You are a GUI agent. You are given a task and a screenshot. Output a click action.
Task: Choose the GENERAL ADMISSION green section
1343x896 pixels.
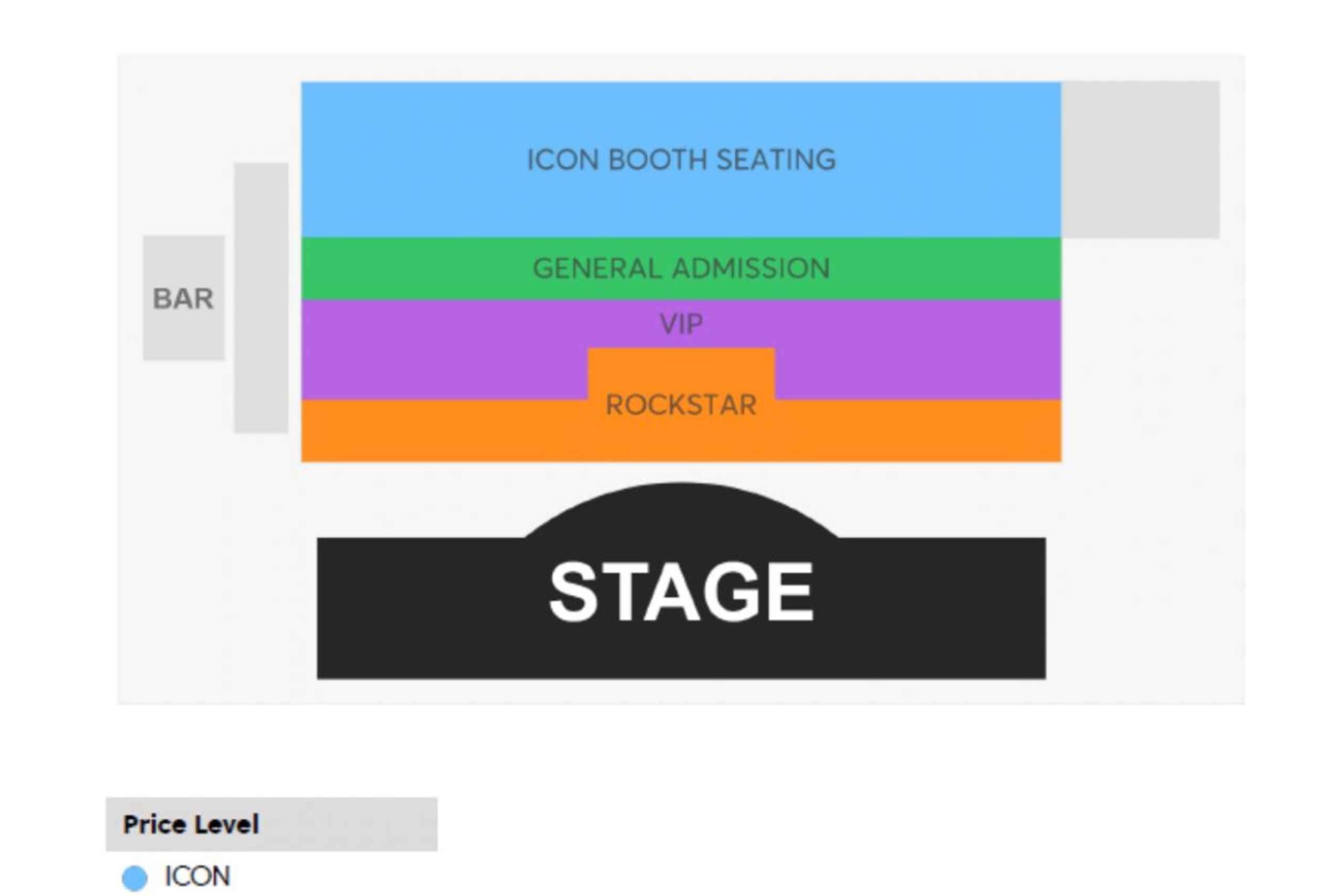coord(680,269)
